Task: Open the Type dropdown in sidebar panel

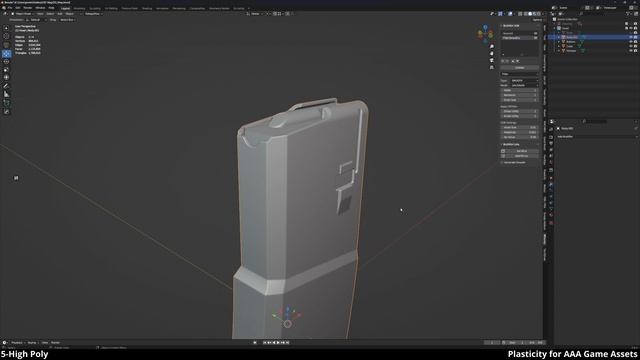Action: pyautogui.click(x=524, y=81)
